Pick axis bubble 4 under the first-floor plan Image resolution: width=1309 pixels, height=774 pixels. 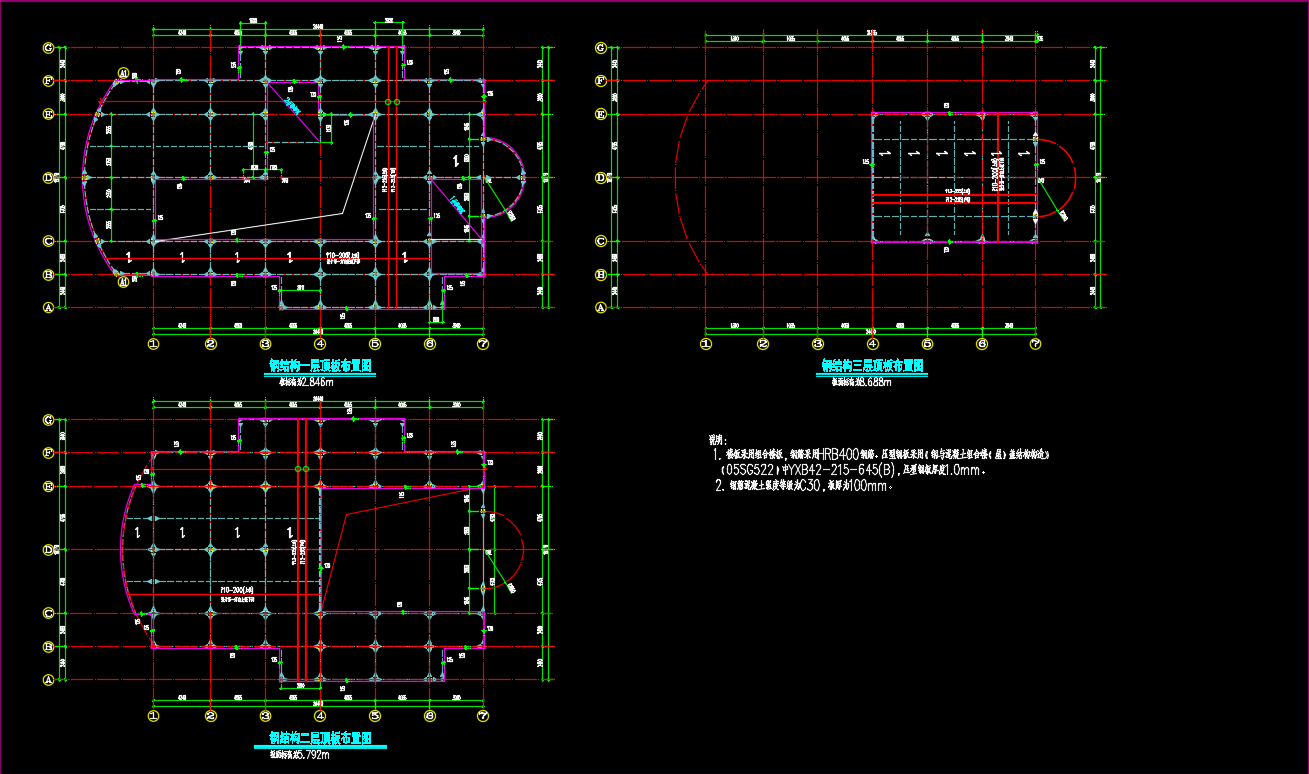coord(320,344)
